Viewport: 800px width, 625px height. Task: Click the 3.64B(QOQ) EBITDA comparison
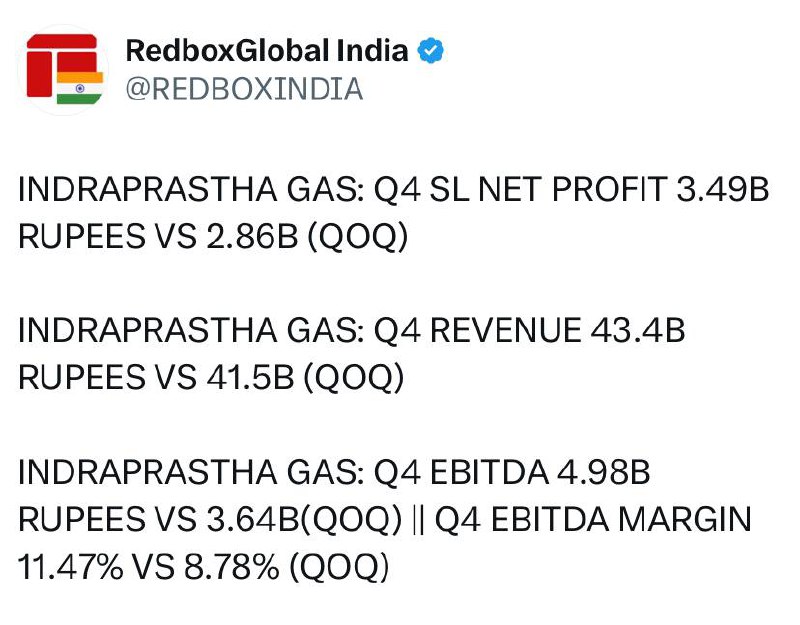pyautogui.click(x=304, y=519)
